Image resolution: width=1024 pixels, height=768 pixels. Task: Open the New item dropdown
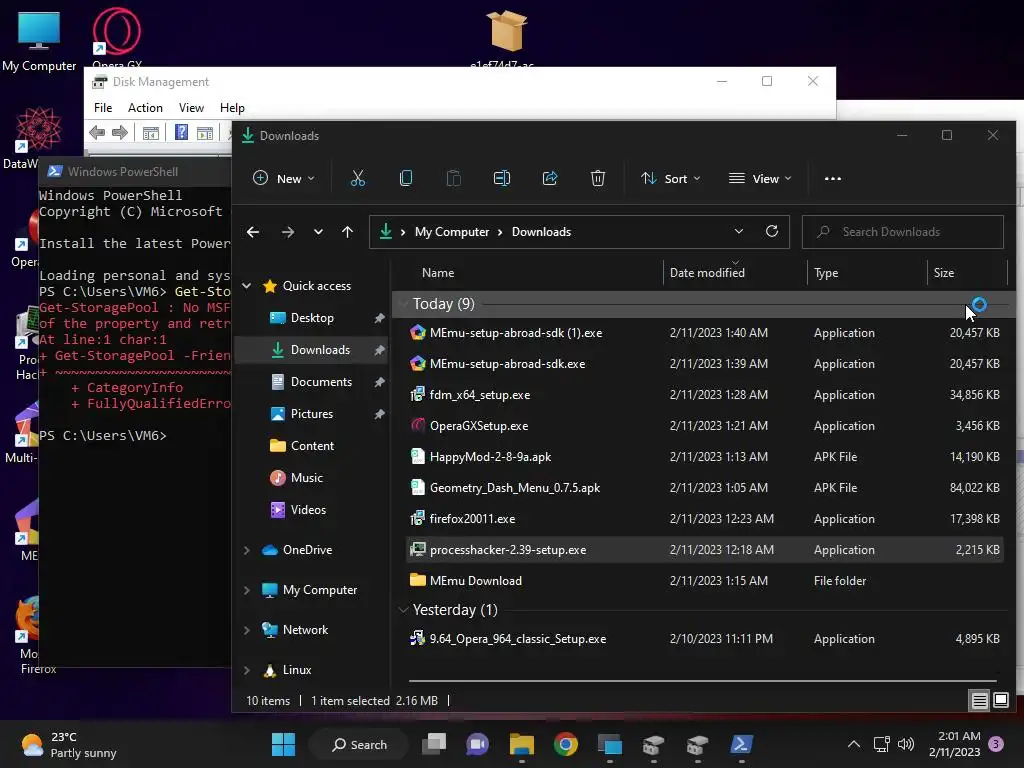click(283, 178)
